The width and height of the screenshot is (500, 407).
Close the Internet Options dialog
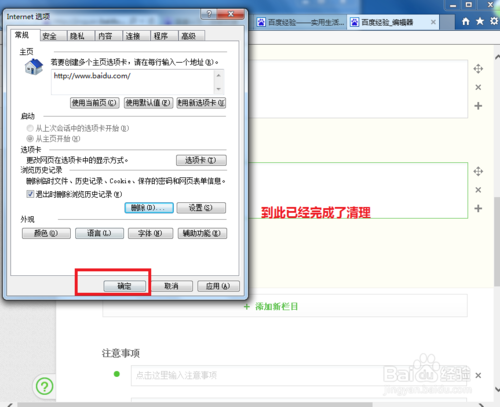(231, 14)
